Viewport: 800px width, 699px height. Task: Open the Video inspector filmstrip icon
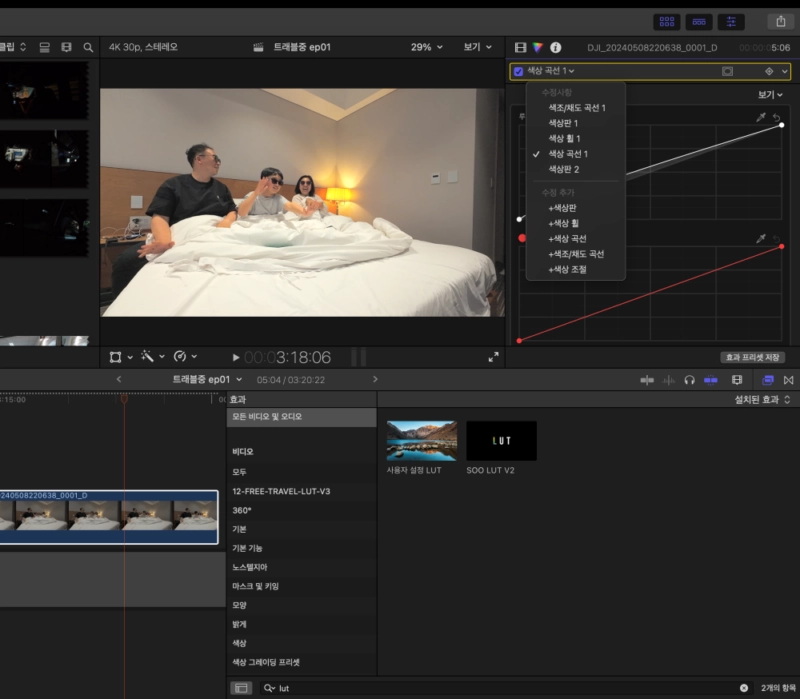(520, 47)
